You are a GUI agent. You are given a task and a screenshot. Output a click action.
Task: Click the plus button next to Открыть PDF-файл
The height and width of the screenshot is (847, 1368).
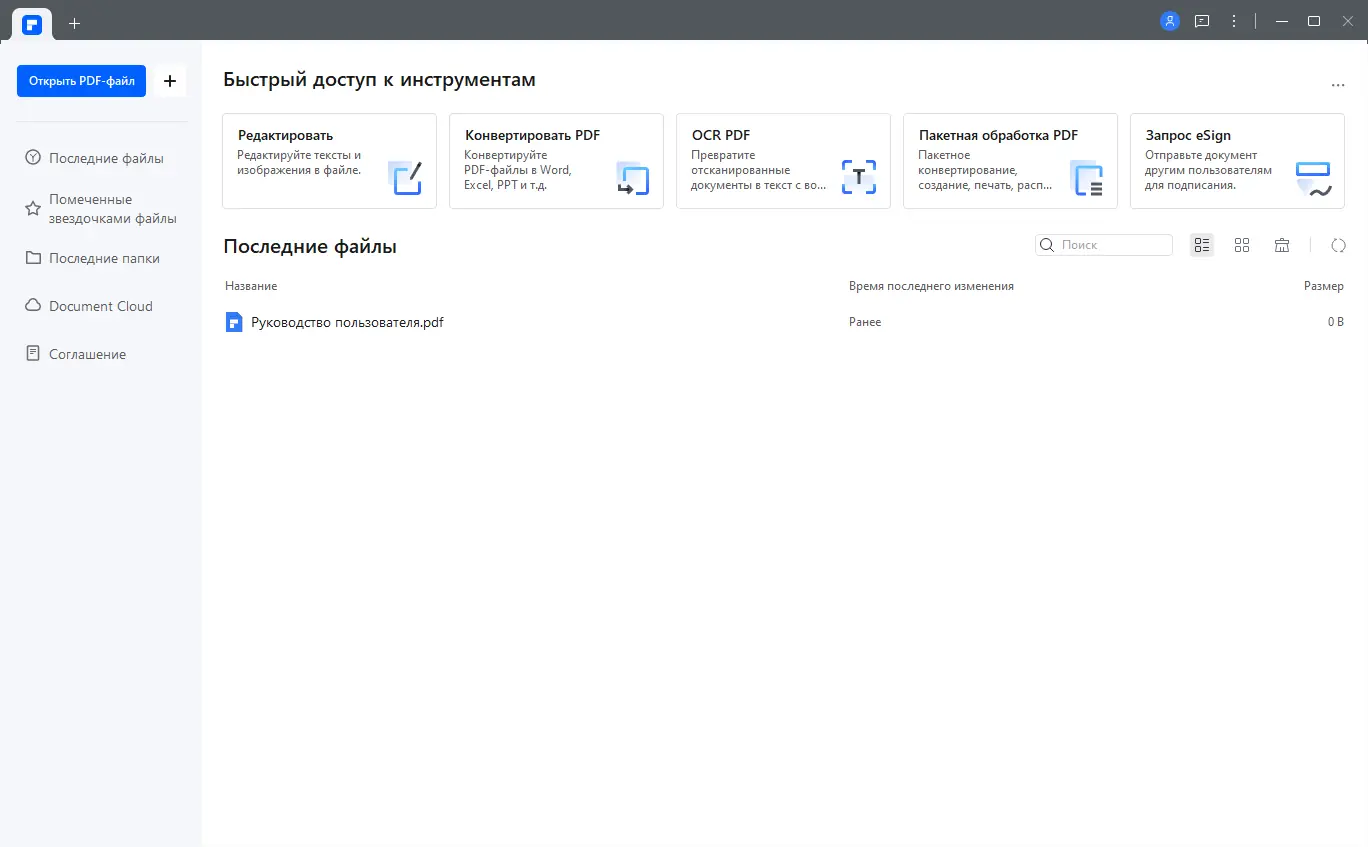point(169,81)
